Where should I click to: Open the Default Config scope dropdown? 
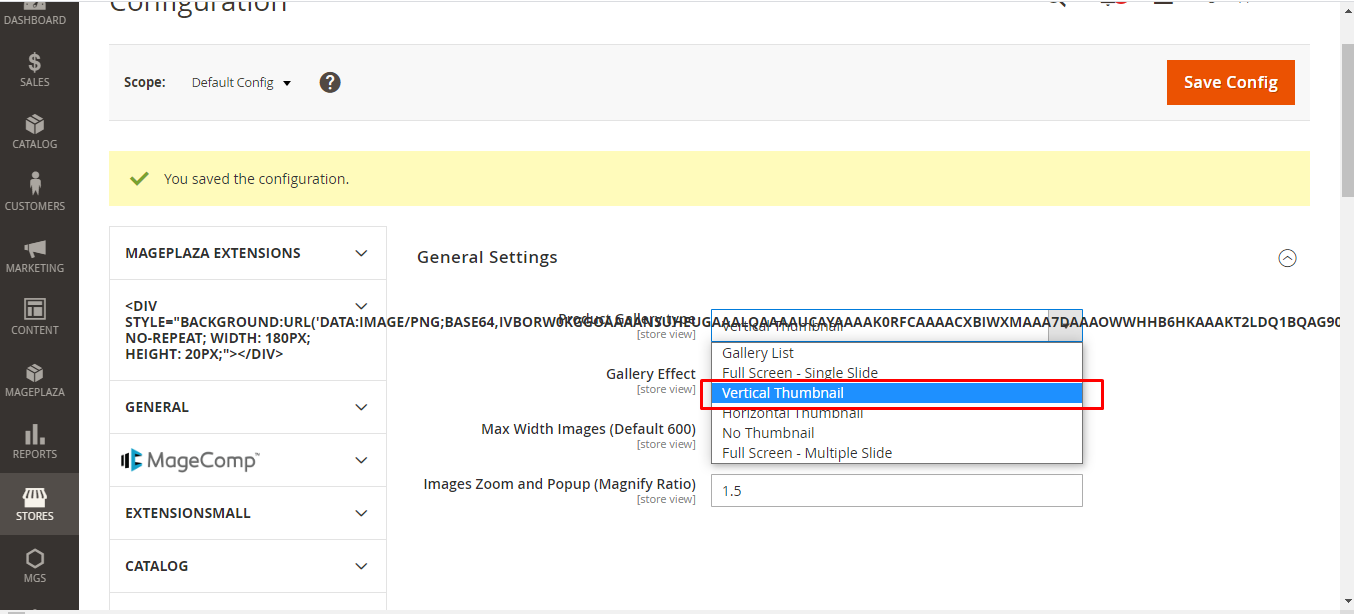[x=241, y=82]
